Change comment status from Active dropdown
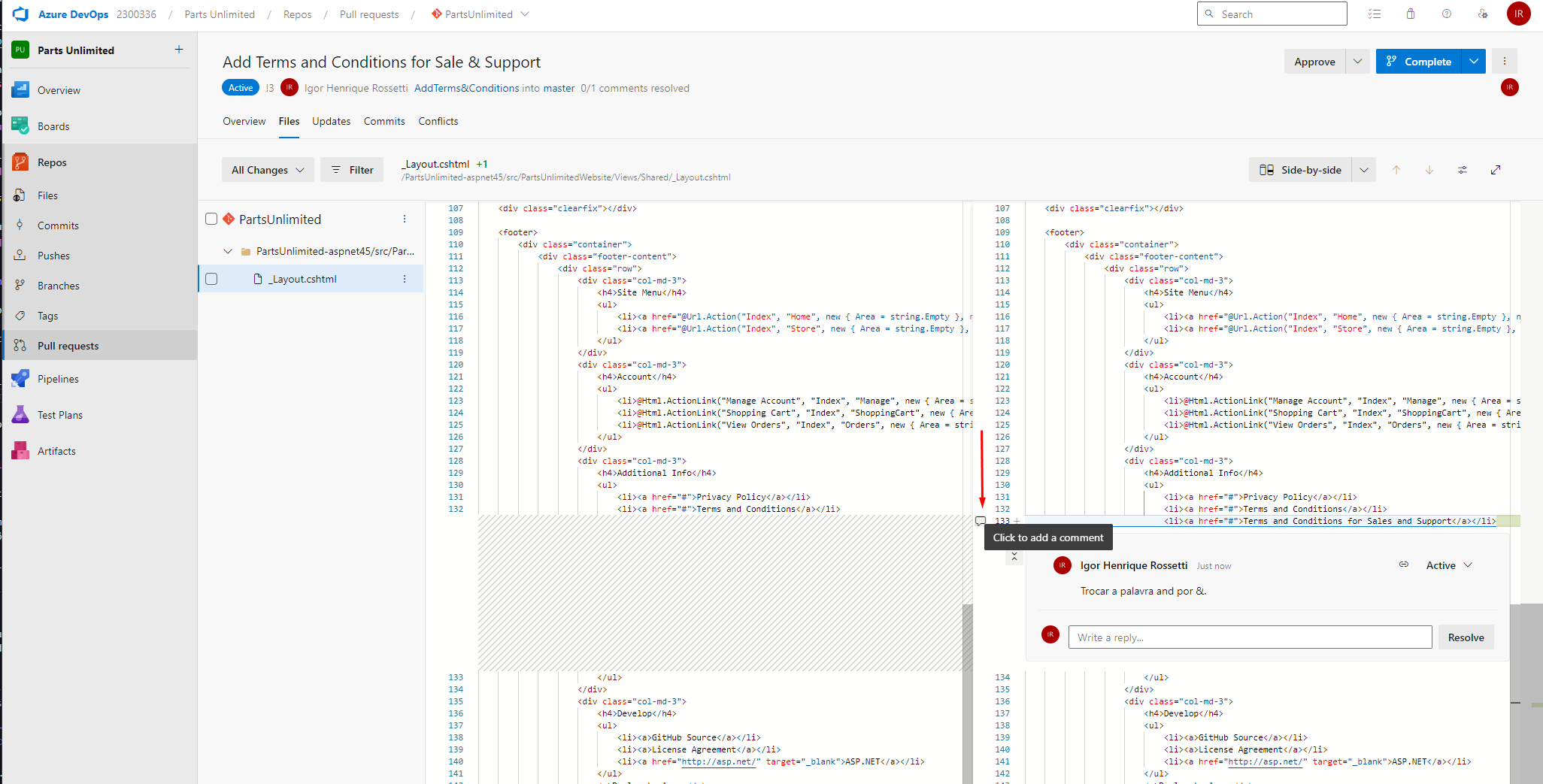Viewport: 1543px width, 784px height. pos(1449,565)
